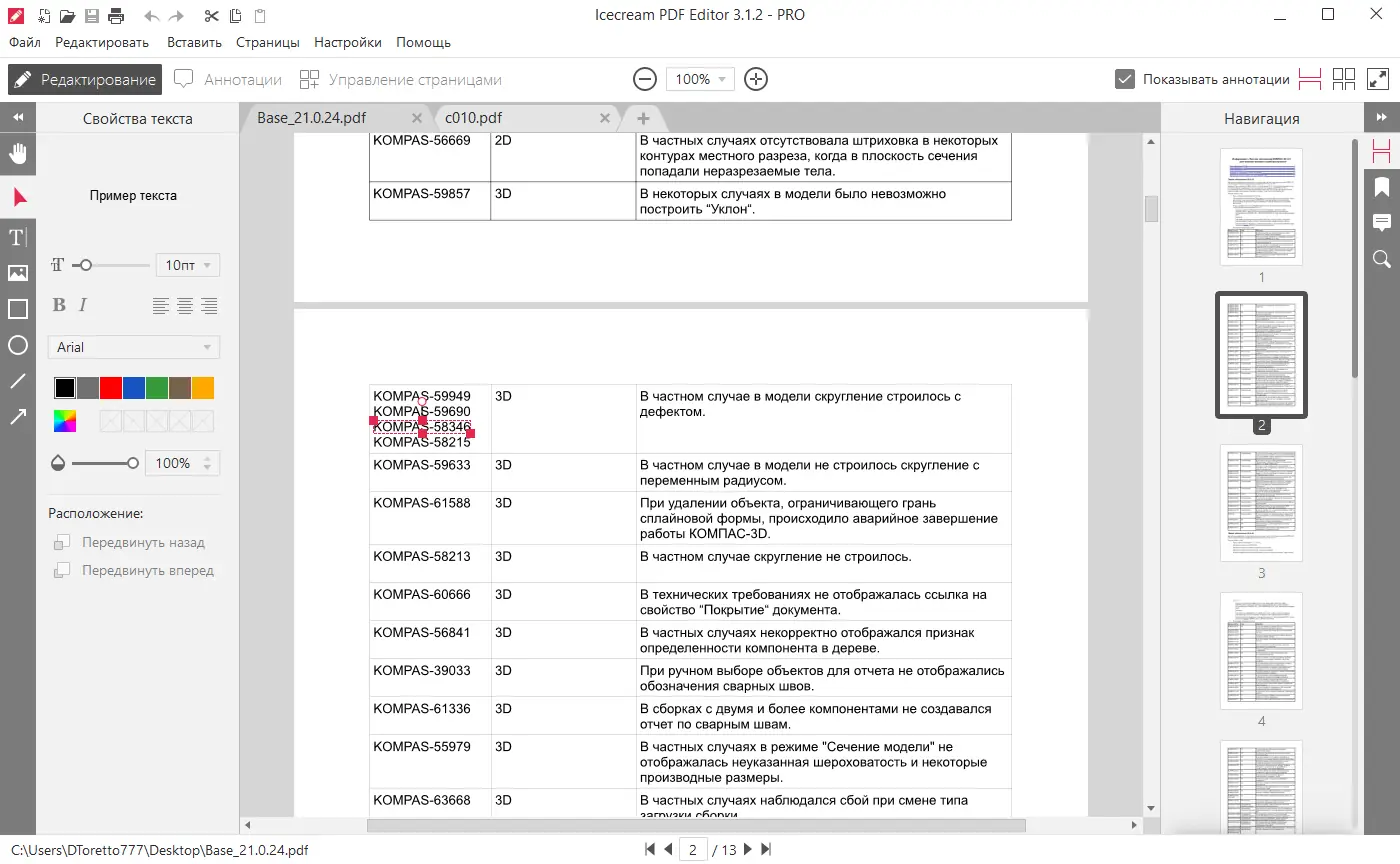The width and height of the screenshot is (1400, 864).
Task: Select the Text editing tool
Action: click(x=17, y=237)
